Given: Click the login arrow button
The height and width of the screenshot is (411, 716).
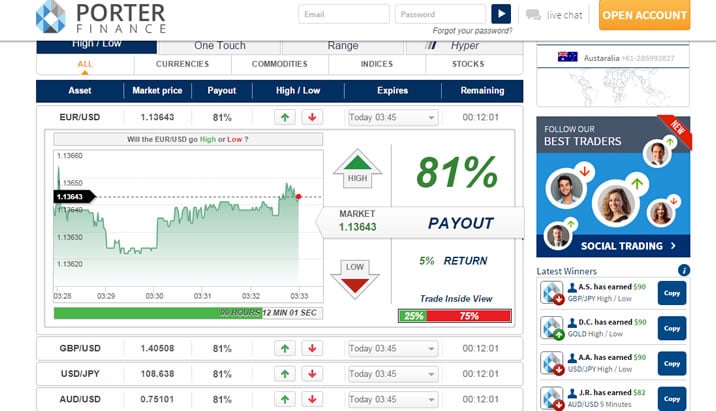Looking at the screenshot, I should [x=501, y=14].
